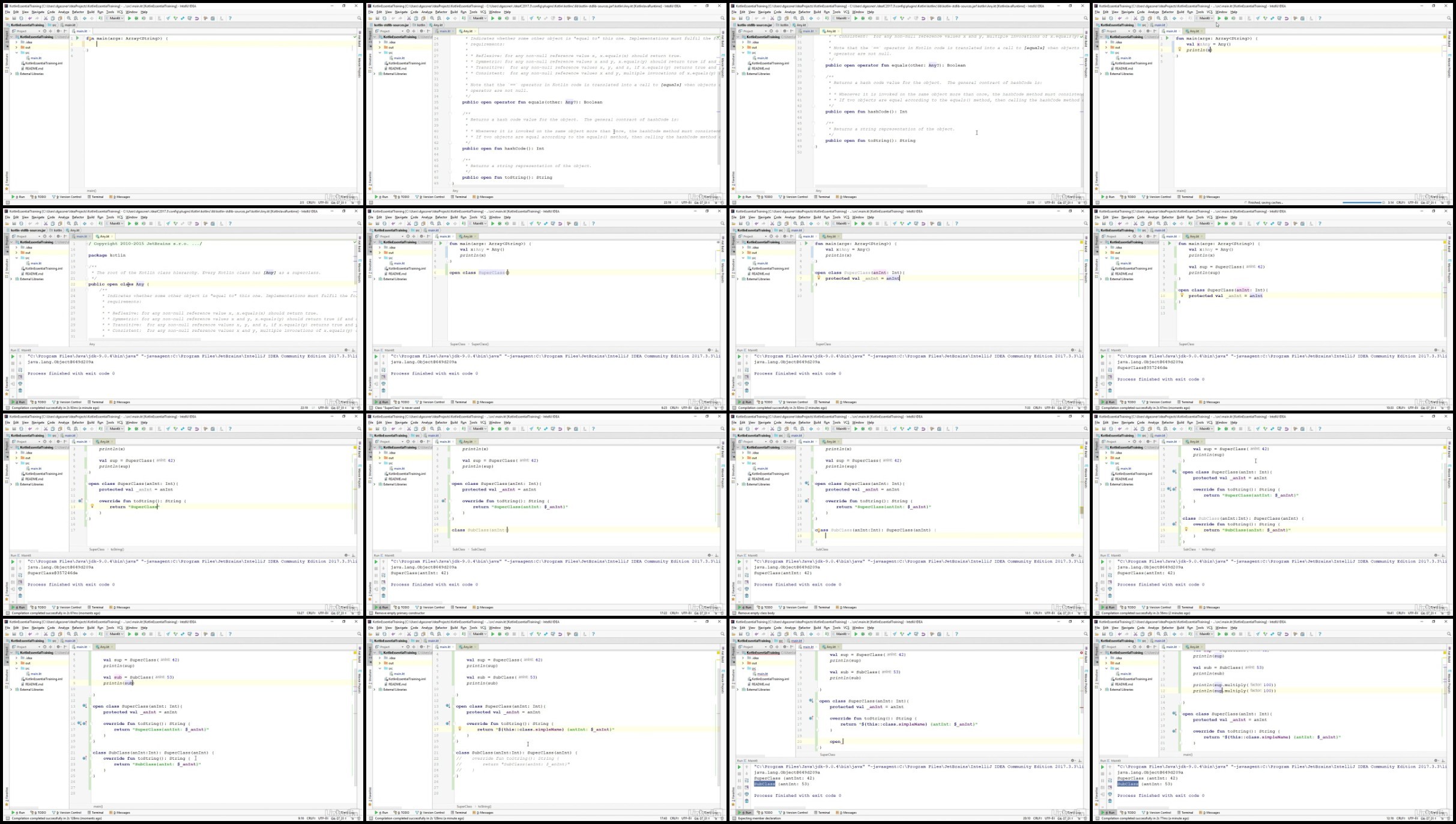Open Terminal tool button in the empty-main-function window

[x=97, y=197]
